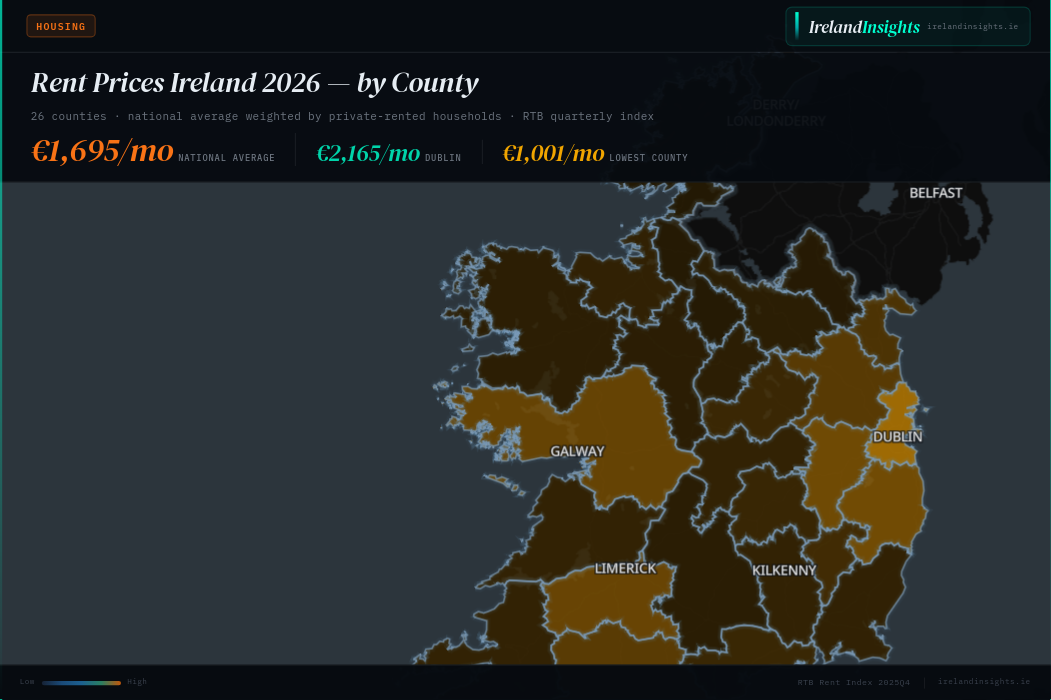
Task: Select the KILKENNY map label
Action: [784, 571]
